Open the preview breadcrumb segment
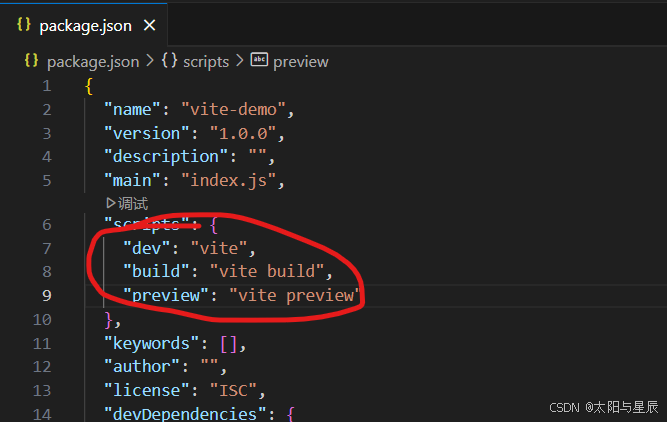This screenshot has width=667, height=422. (x=301, y=62)
